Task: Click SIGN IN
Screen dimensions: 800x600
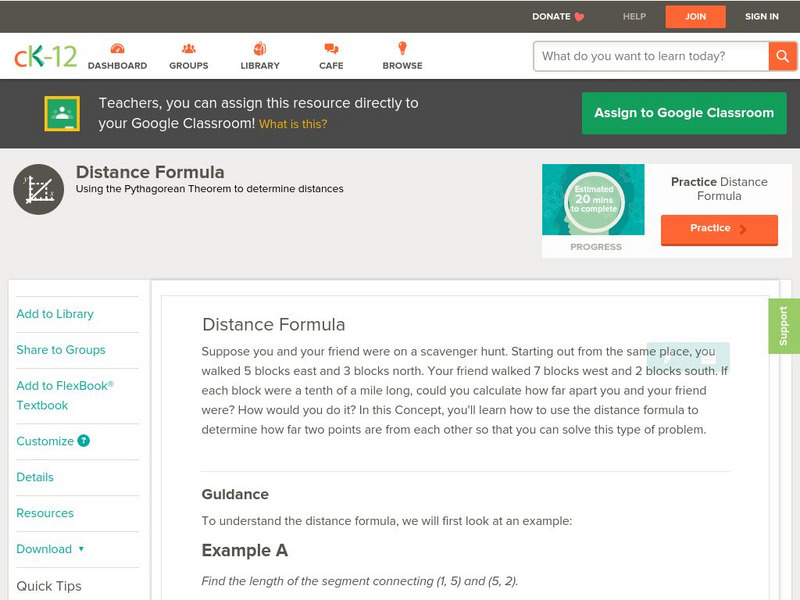Action: tap(762, 16)
